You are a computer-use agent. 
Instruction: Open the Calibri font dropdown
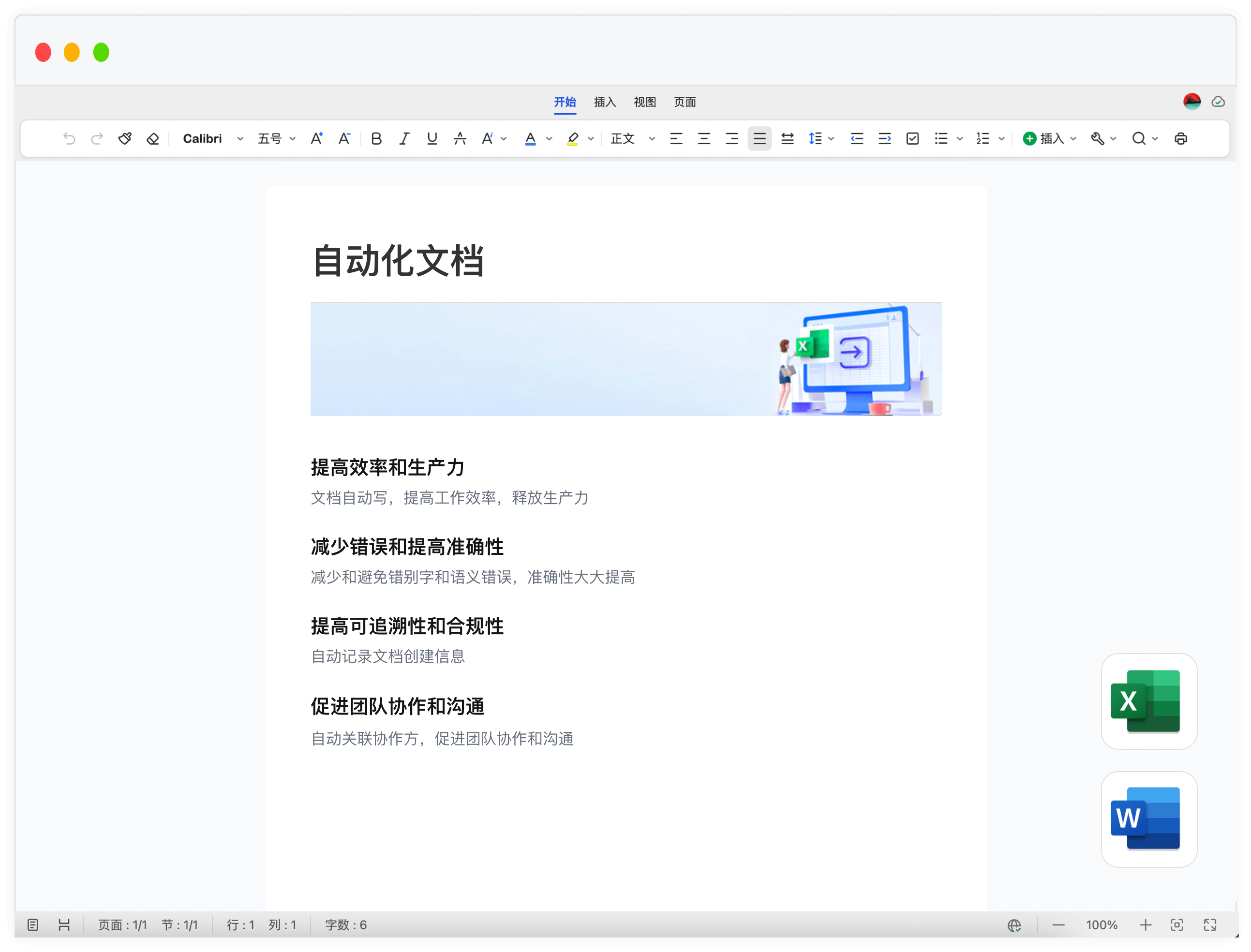(212, 139)
